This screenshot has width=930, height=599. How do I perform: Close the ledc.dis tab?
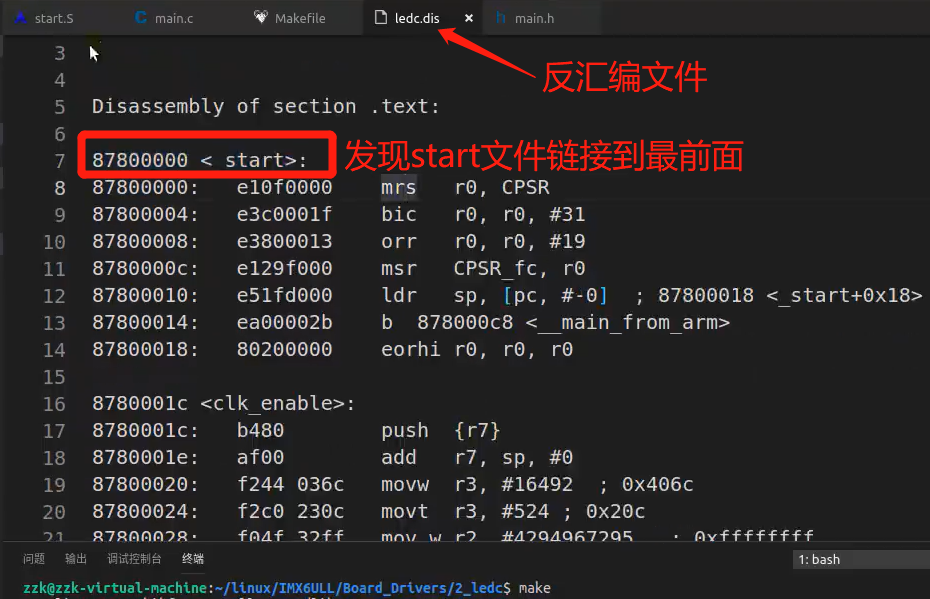[x=469, y=18]
